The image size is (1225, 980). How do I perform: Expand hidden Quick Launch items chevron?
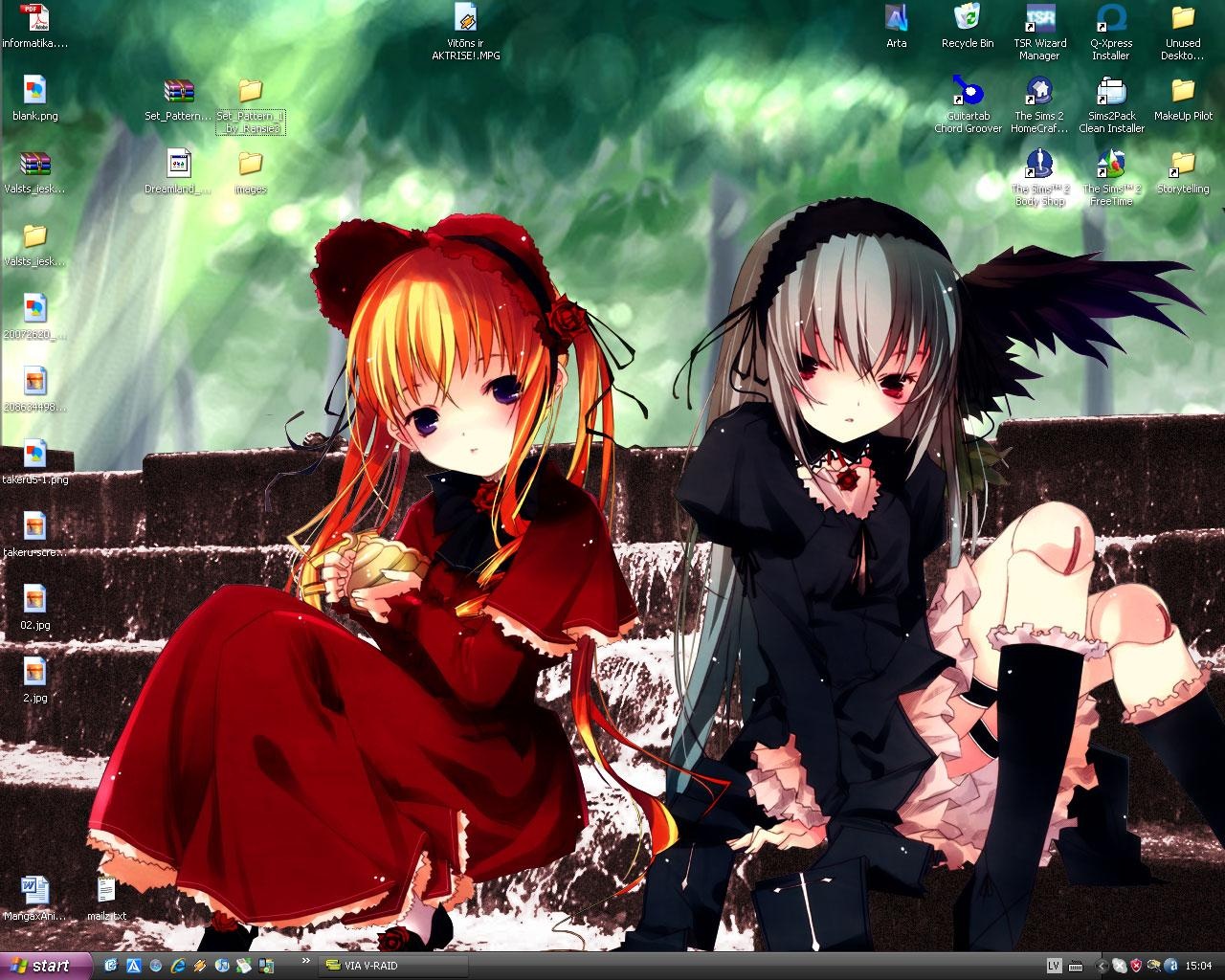(306, 960)
